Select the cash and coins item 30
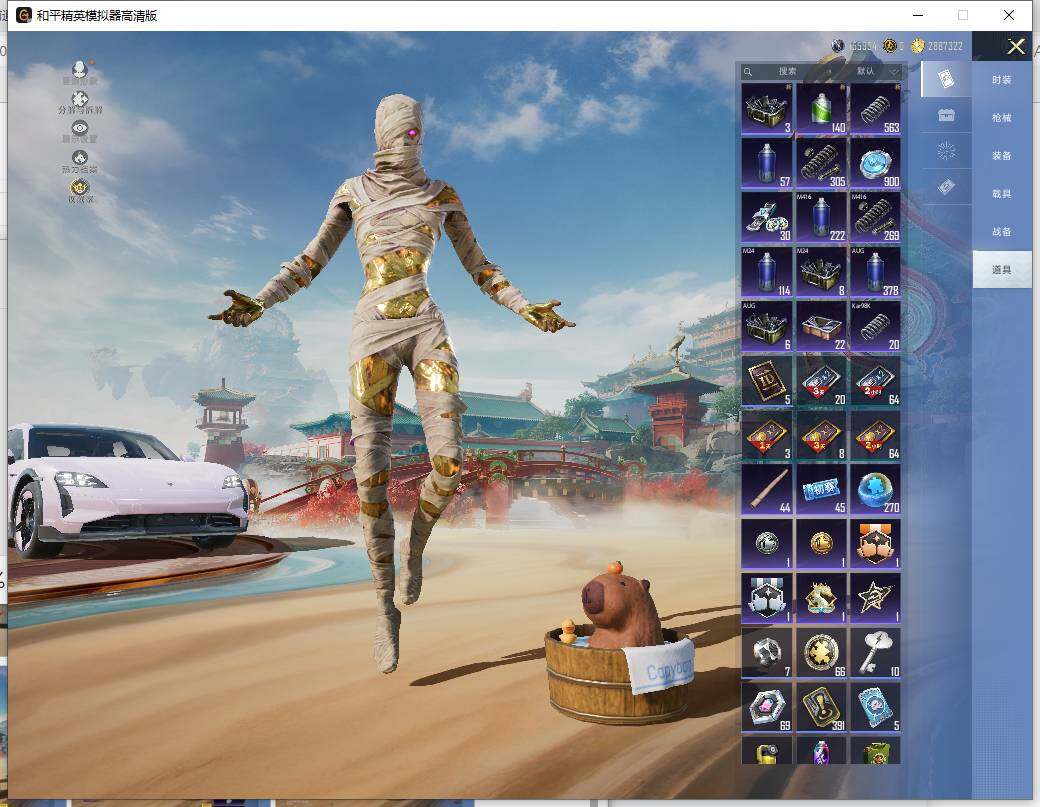Image resolution: width=1040 pixels, height=807 pixels. click(x=767, y=217)
